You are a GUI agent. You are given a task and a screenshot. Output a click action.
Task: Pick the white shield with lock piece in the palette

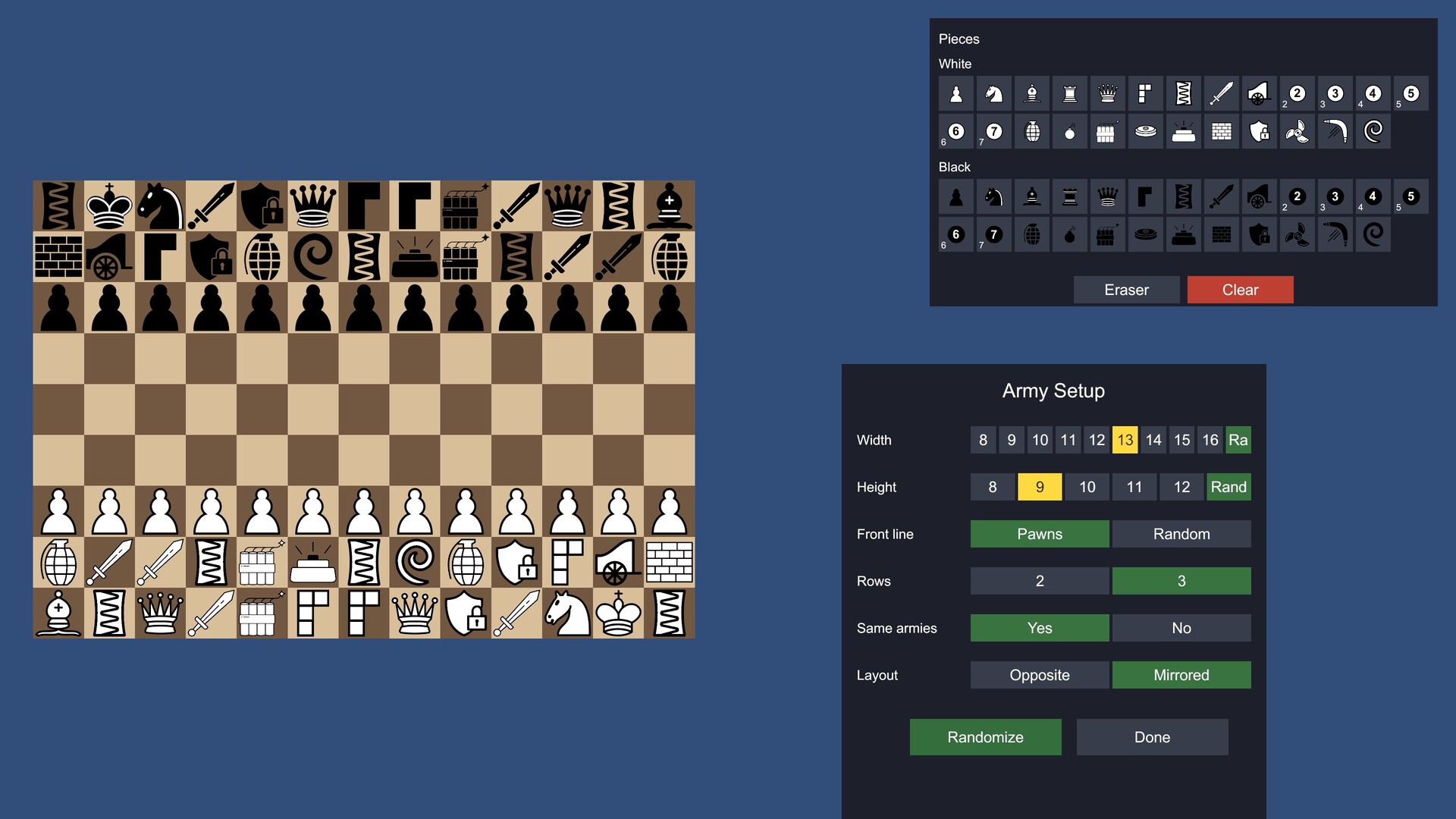click(x=1259, y=131)
